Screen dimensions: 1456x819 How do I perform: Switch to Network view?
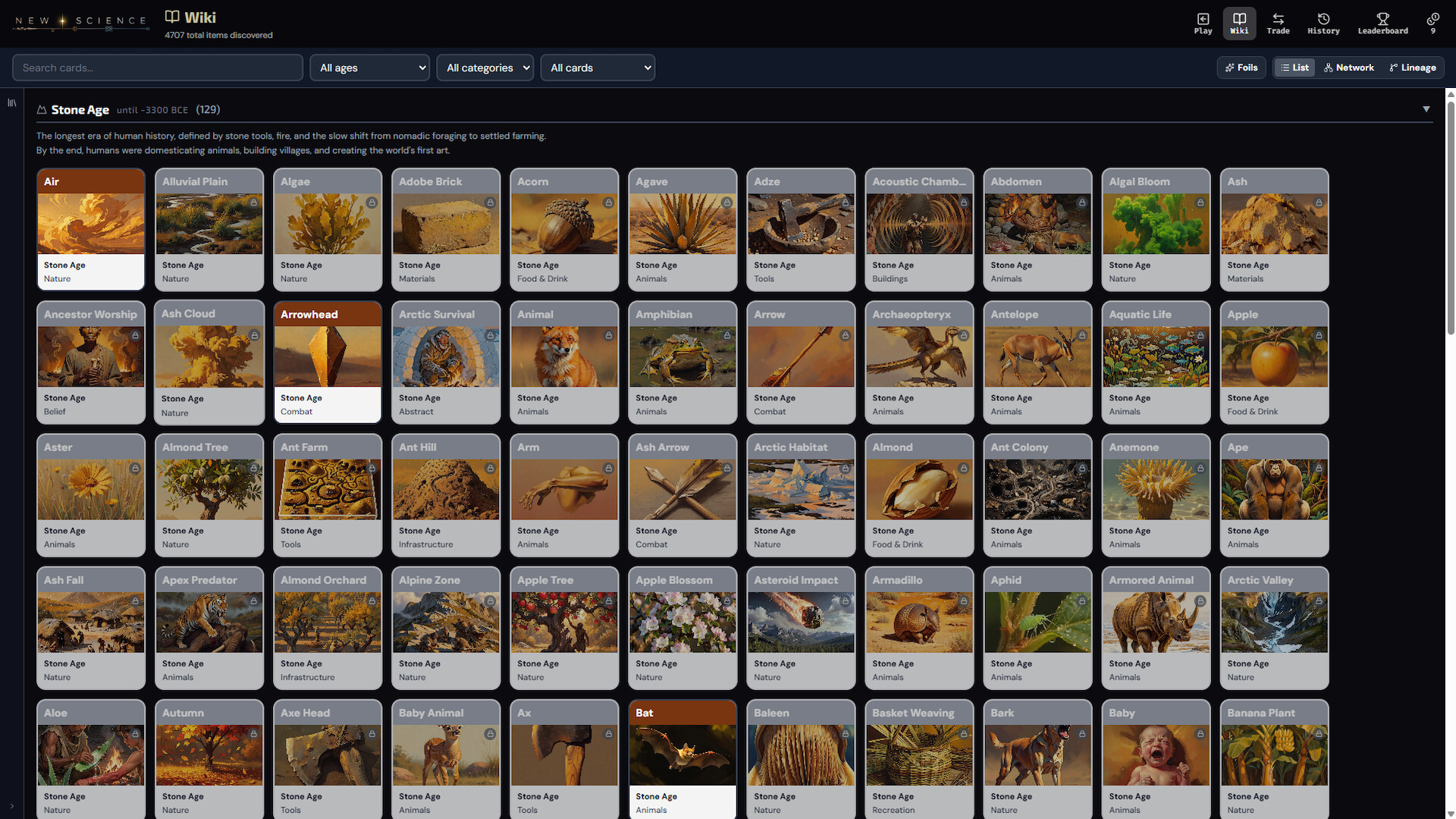tap(1348, 67)
